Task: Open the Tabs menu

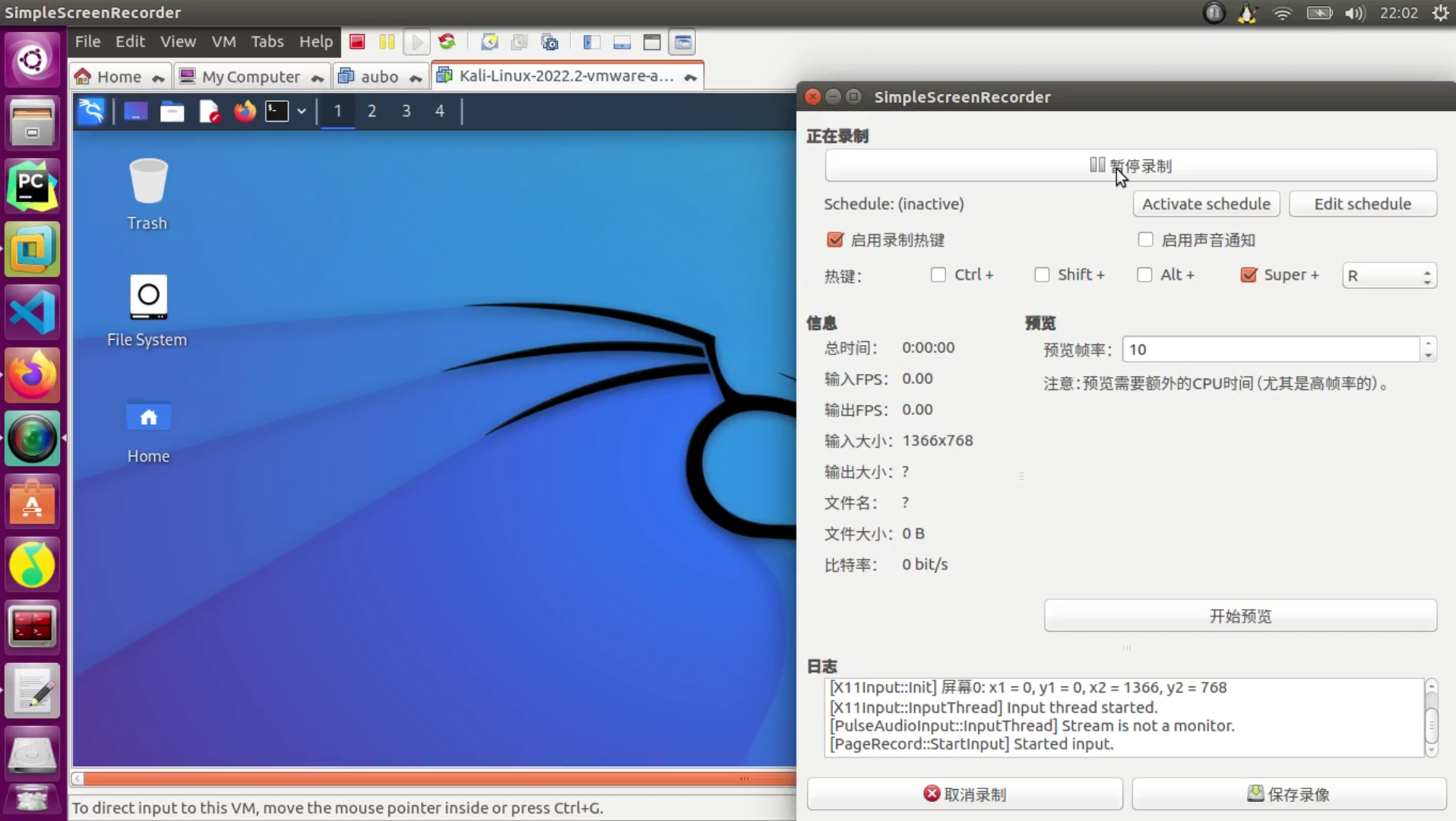Action: tap(267, 42)
